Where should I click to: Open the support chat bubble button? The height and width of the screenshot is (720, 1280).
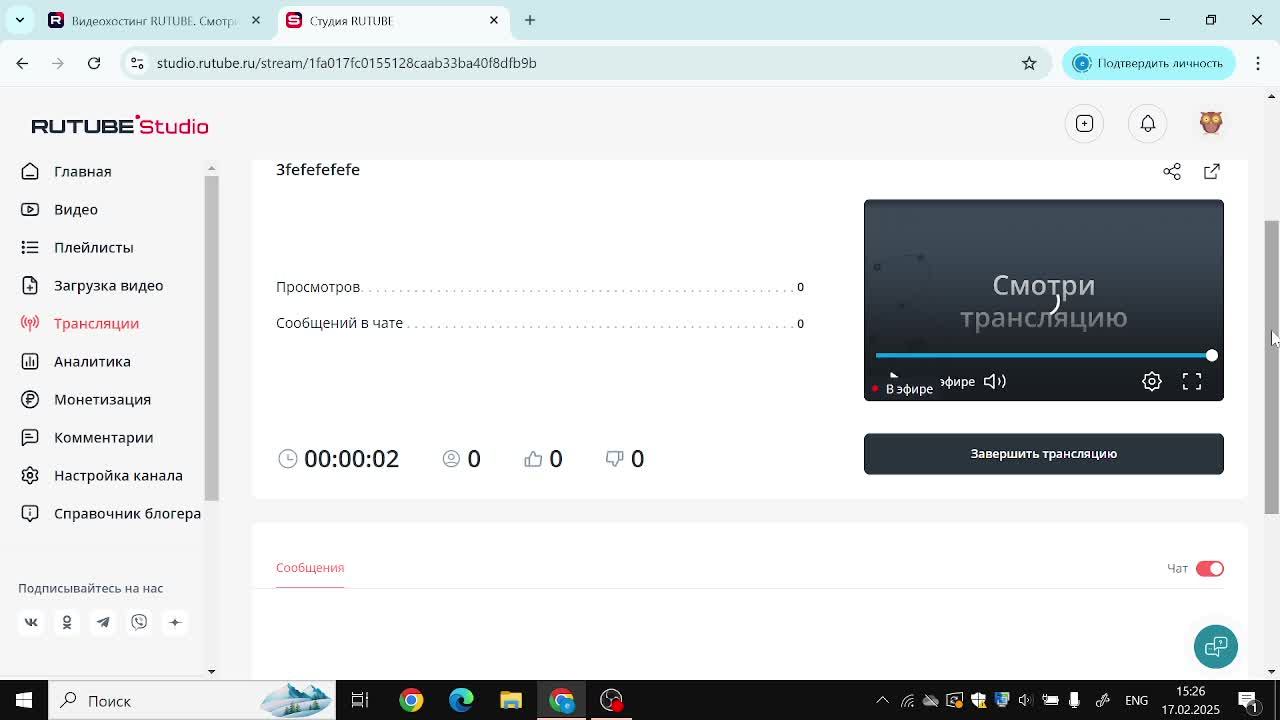tap(1216, 646)
